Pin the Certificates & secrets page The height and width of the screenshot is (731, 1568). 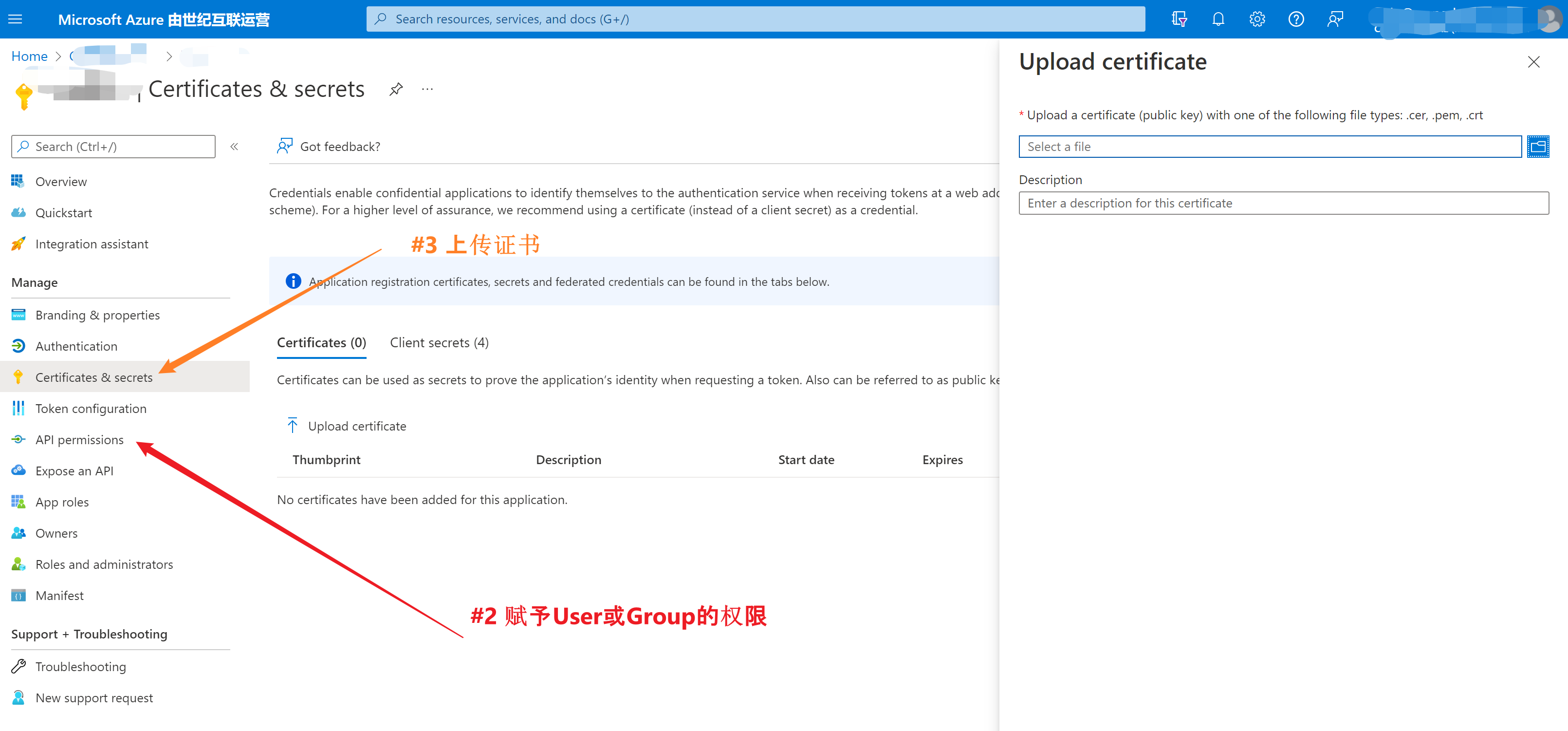[x=396, y=90]
